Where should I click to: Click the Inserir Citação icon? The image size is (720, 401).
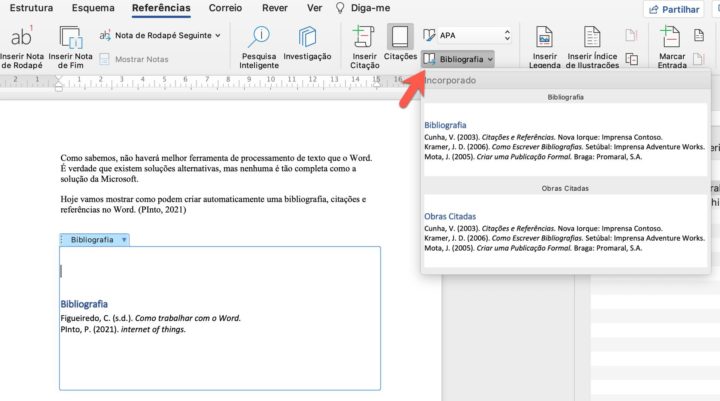point(365,37)
